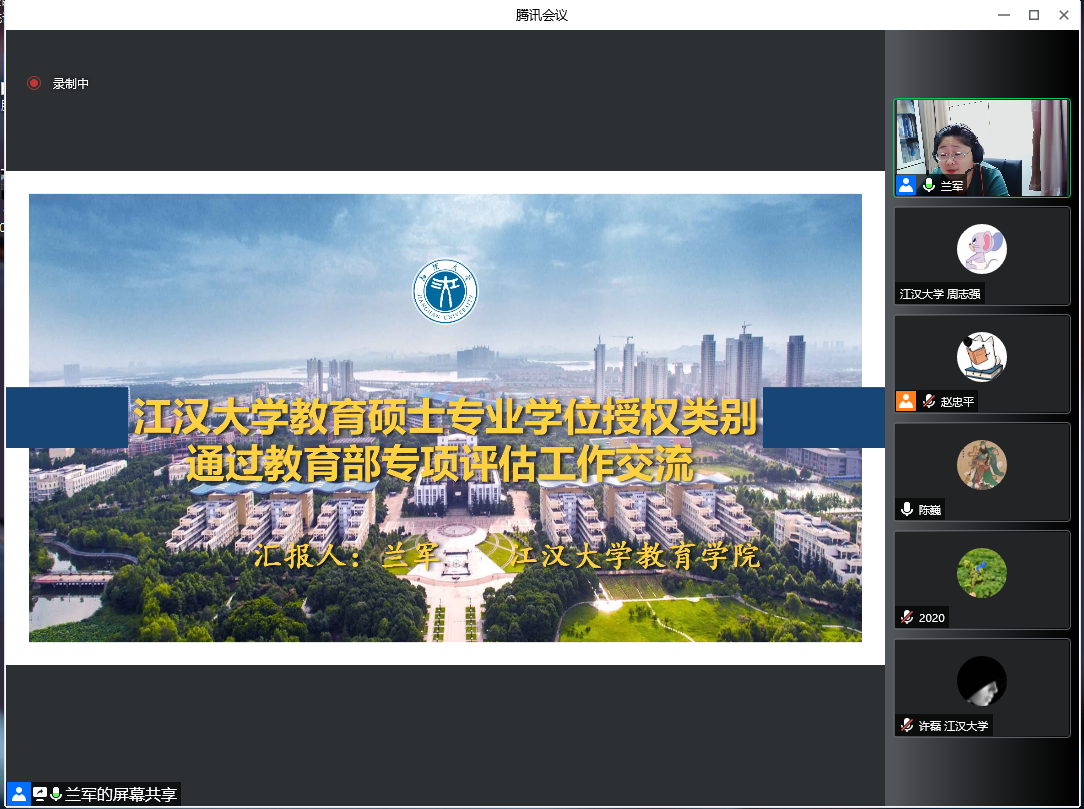Viewport: 1084px width, 809px height.
Task: Click 陈巍's white microphone icon
Action: [x=906, y=509]
